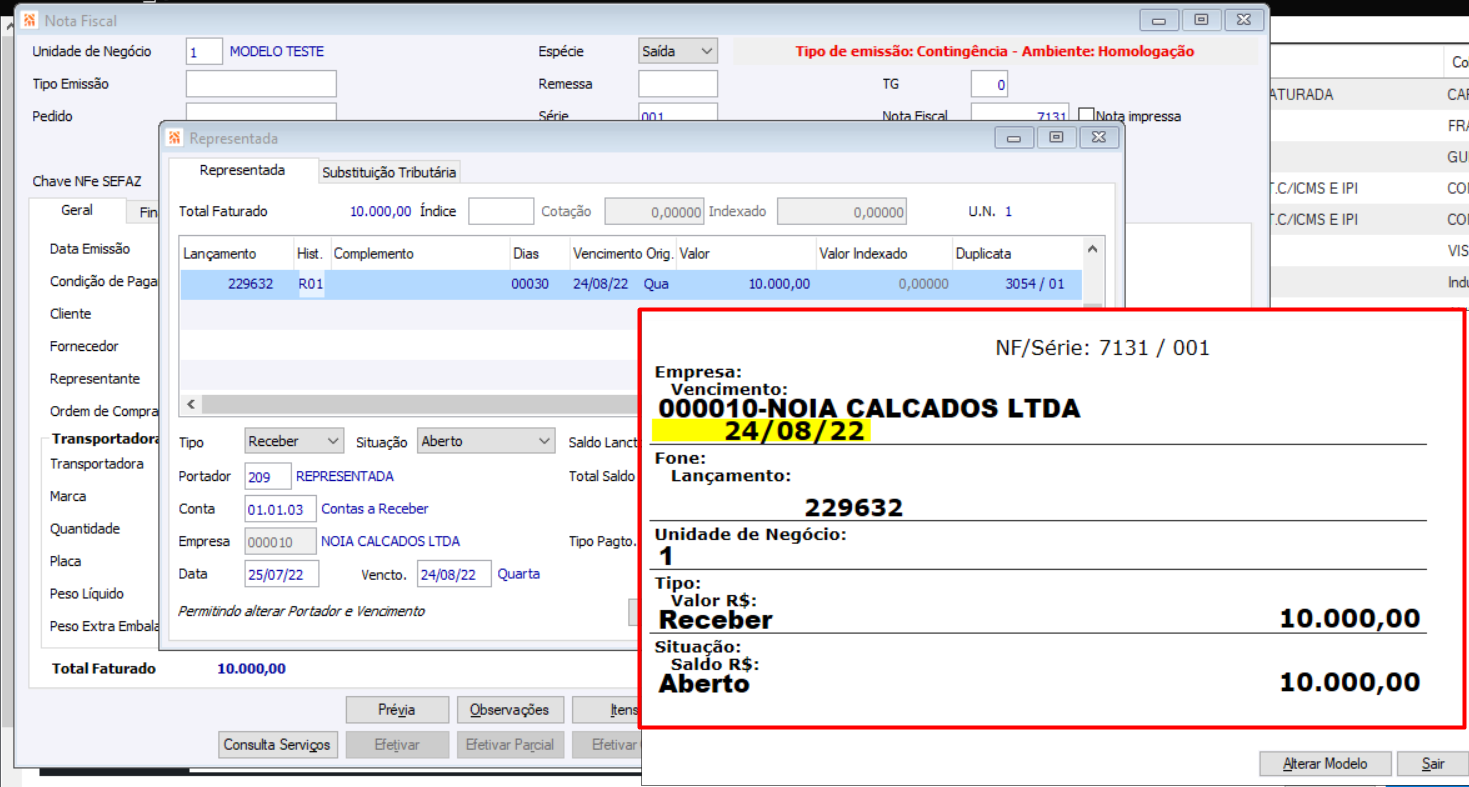This screenshot has width=1469, height=787.
Task: Click the R01 history cell
Action: [x=311, y=284]
